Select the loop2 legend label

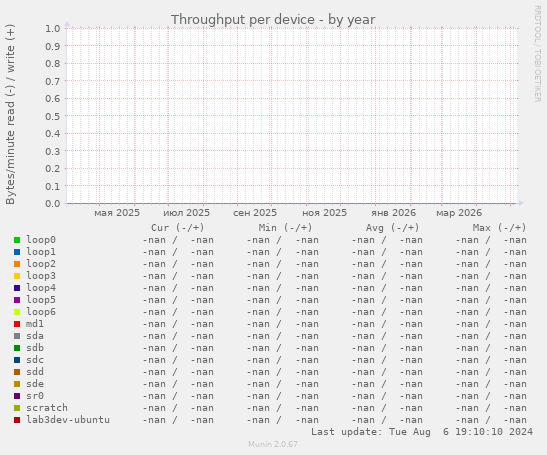(41, 264)
